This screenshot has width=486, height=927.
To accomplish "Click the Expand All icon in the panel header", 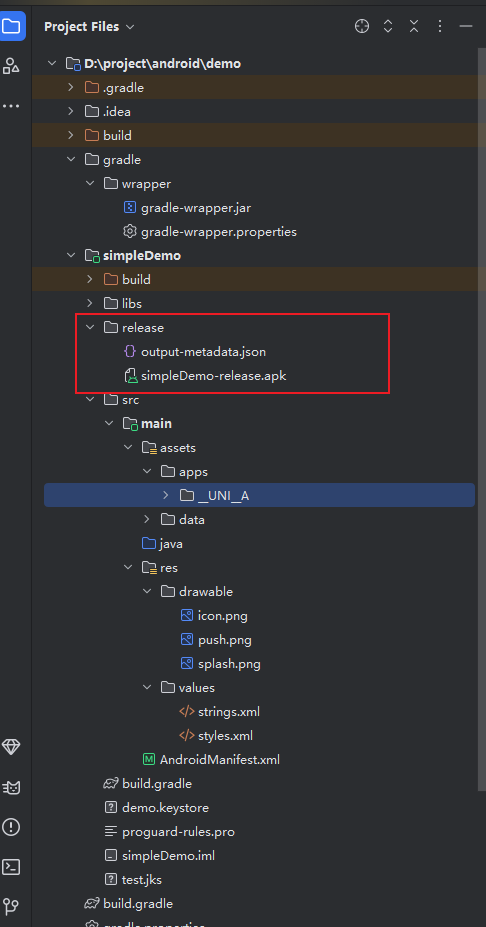I will [x=388, y=27].
